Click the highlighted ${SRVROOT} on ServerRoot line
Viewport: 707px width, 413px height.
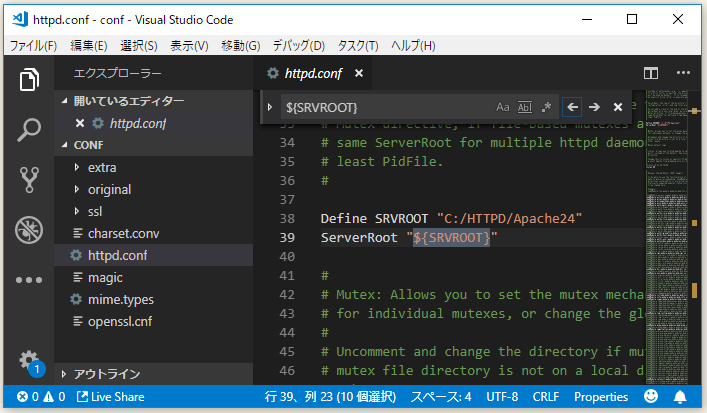click(x=451, y=238)
